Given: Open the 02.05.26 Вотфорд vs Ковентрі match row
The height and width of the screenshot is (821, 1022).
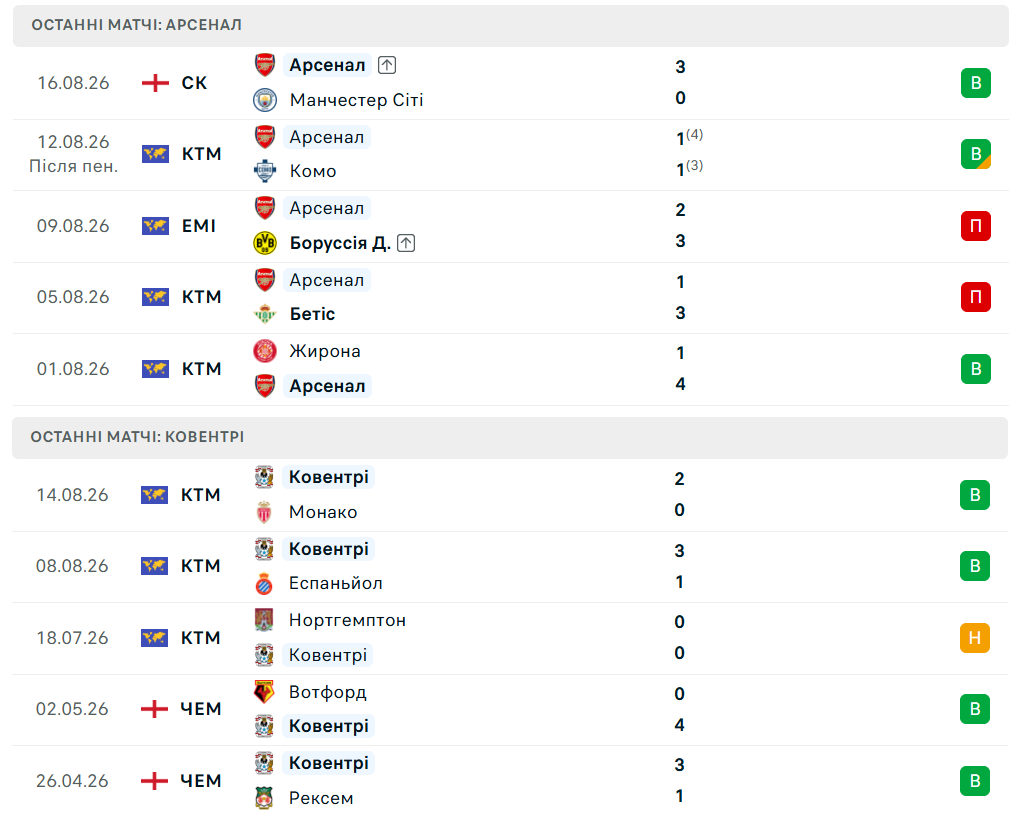Looking at the screenshot, I should click(510, 710).
